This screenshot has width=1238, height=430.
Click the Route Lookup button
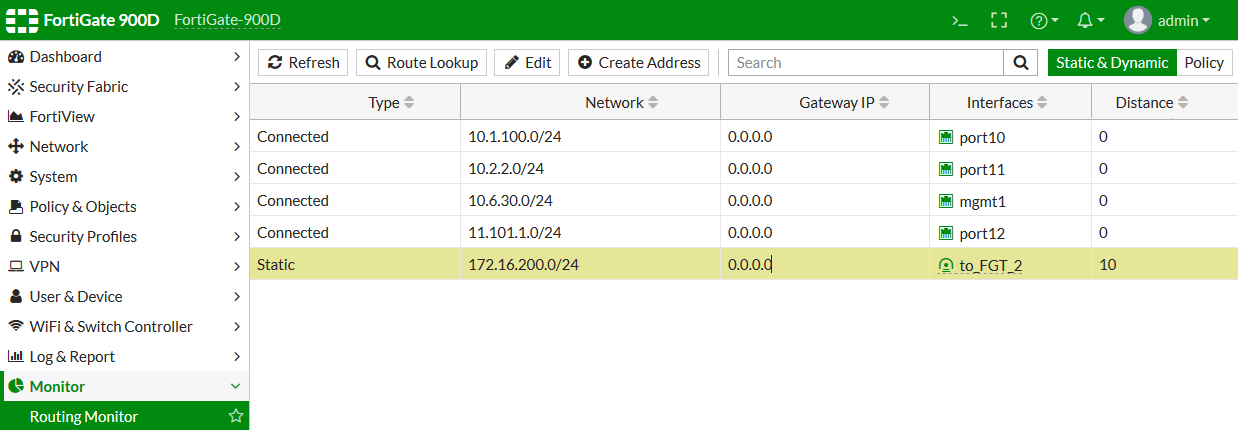tap(421, 63)
